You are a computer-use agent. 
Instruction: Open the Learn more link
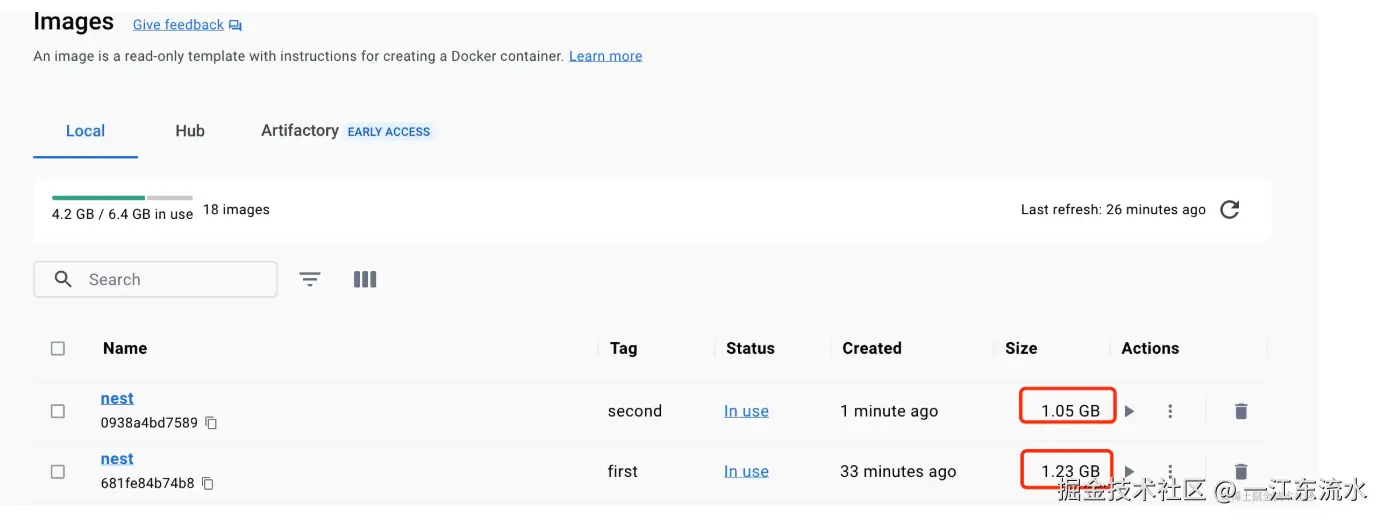tap(605, 56)
